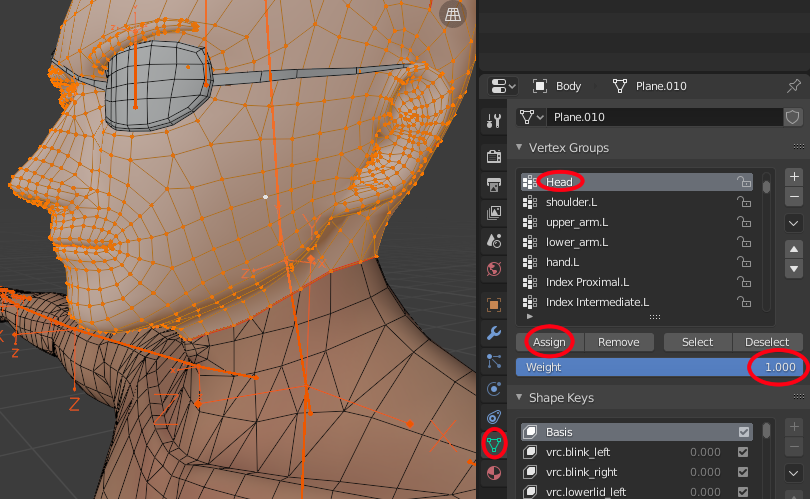810x499 pixels.
Task: Expand vertex group list filter options
Action: [529, 316]
